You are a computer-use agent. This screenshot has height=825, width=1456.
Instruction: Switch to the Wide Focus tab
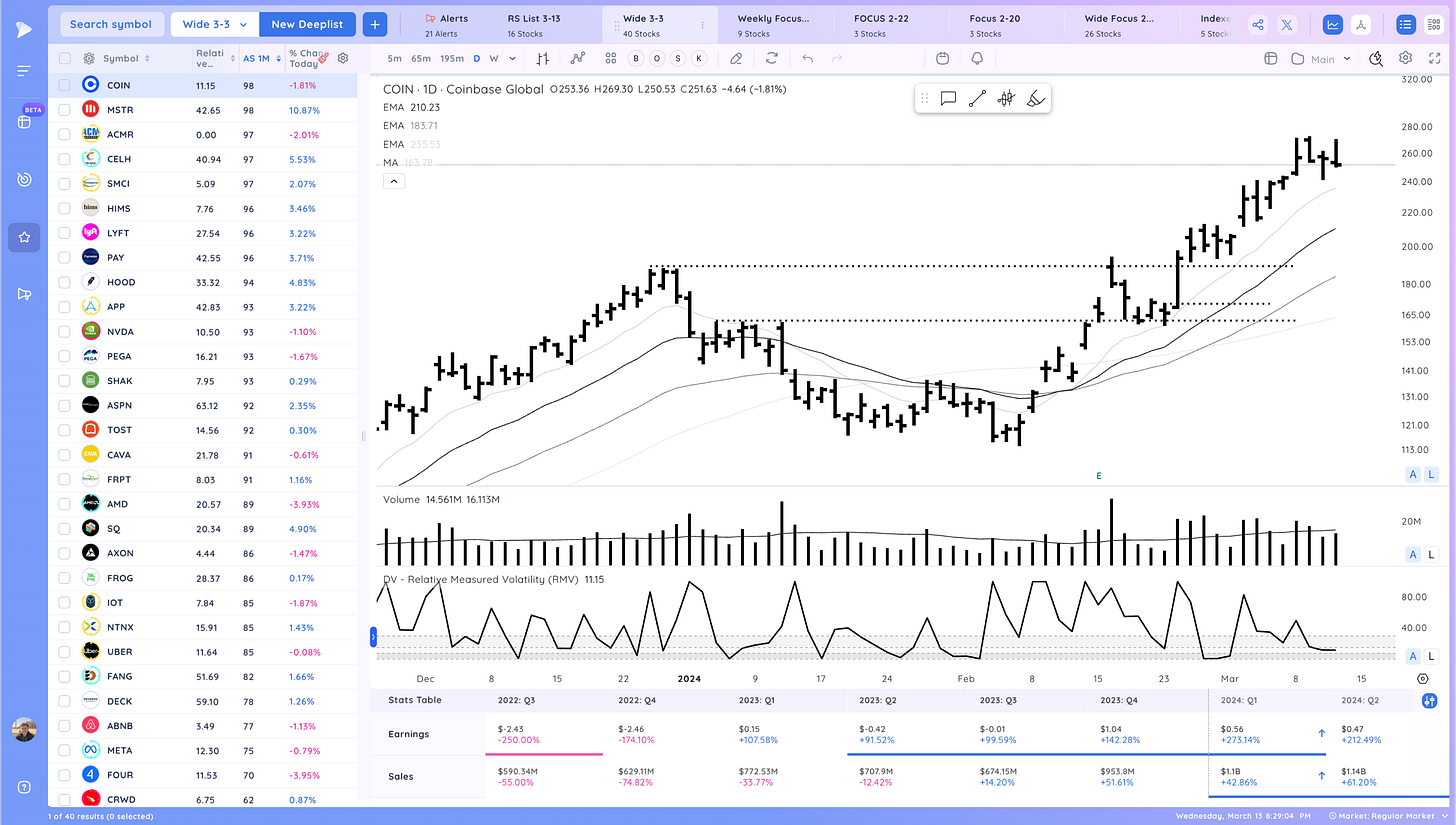pyautogui.click(x=1119, y=25)
